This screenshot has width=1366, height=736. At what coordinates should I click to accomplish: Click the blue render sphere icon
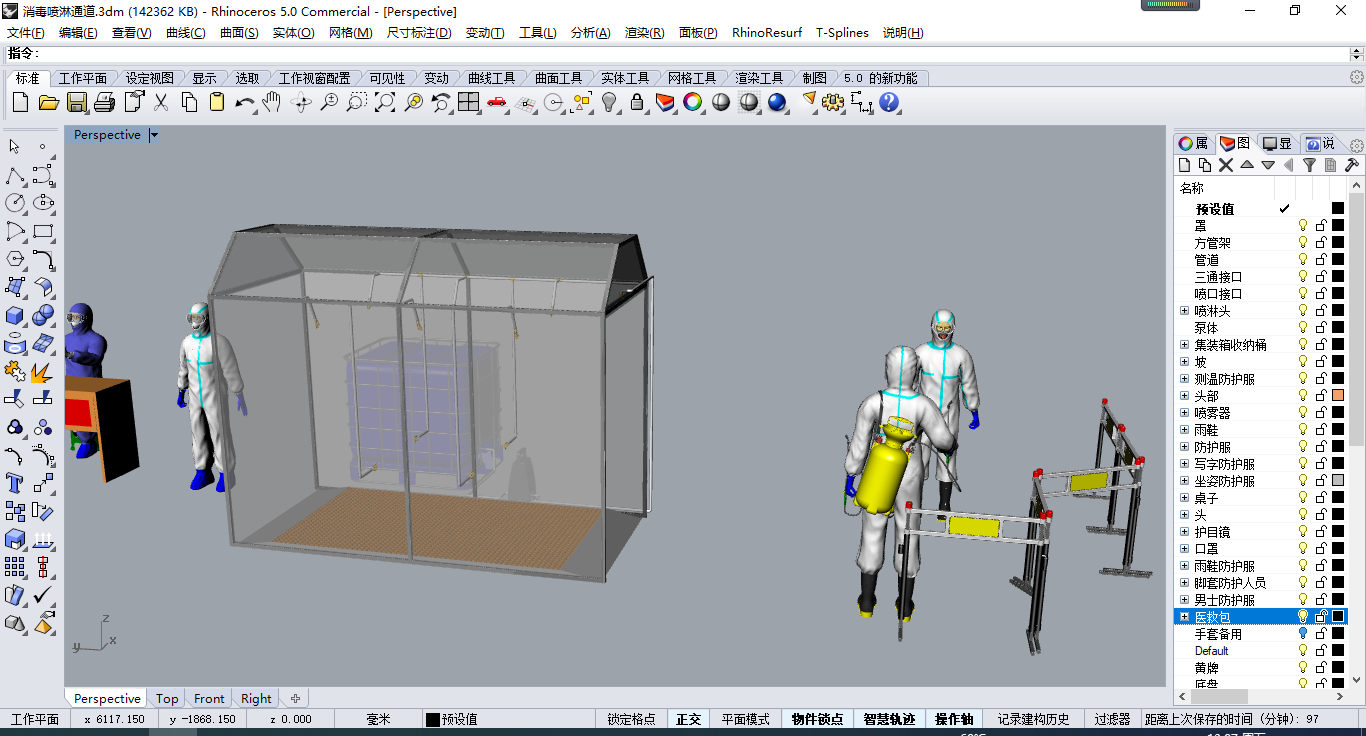777,102
